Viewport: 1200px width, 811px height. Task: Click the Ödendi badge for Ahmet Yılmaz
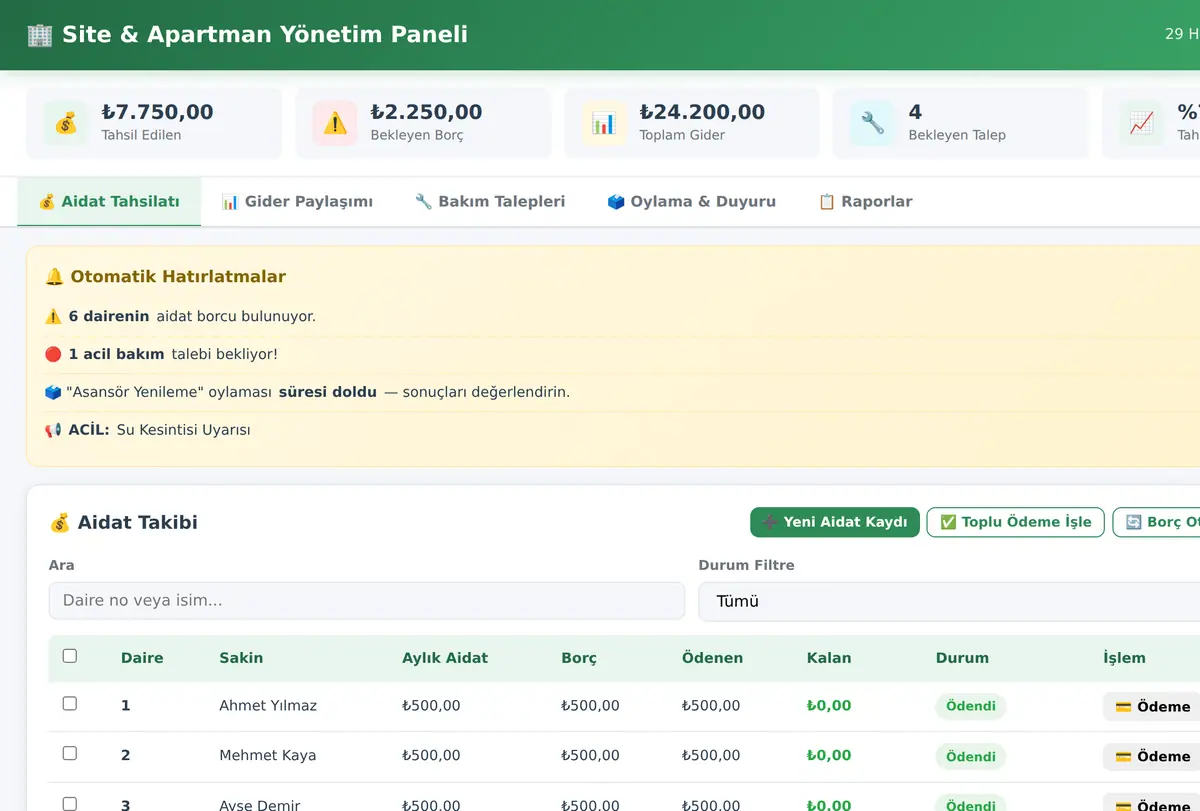tap(971, 706)
